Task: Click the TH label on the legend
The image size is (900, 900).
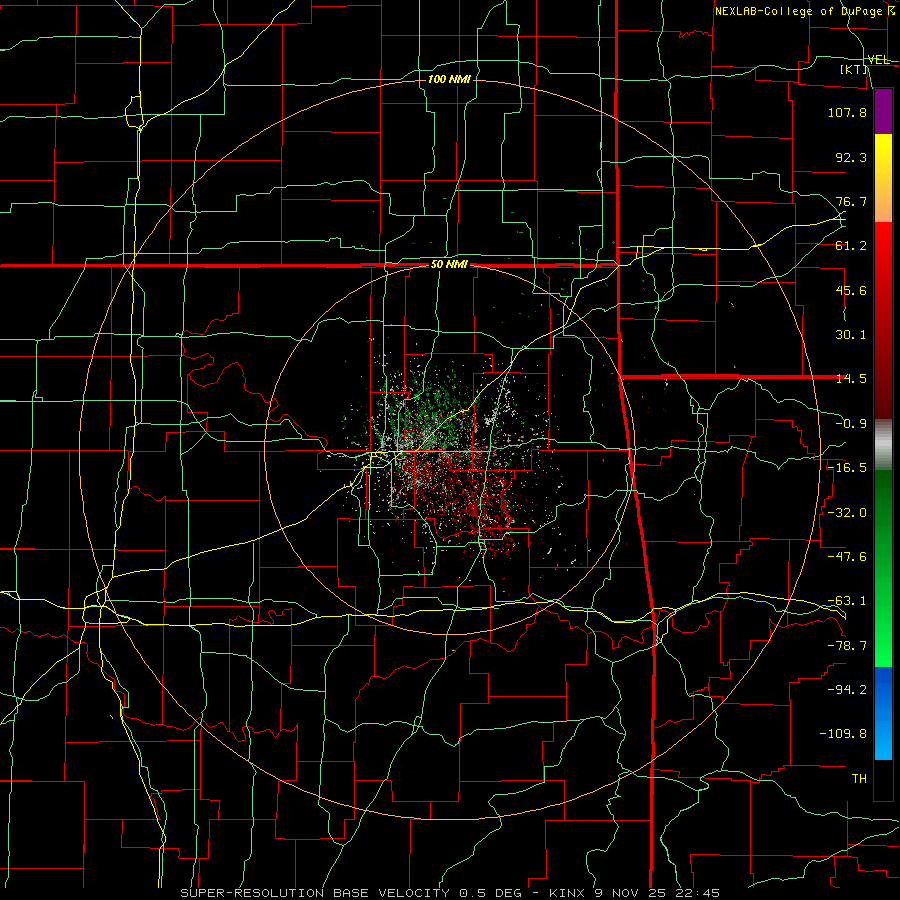Action: [x=859, y=778]
